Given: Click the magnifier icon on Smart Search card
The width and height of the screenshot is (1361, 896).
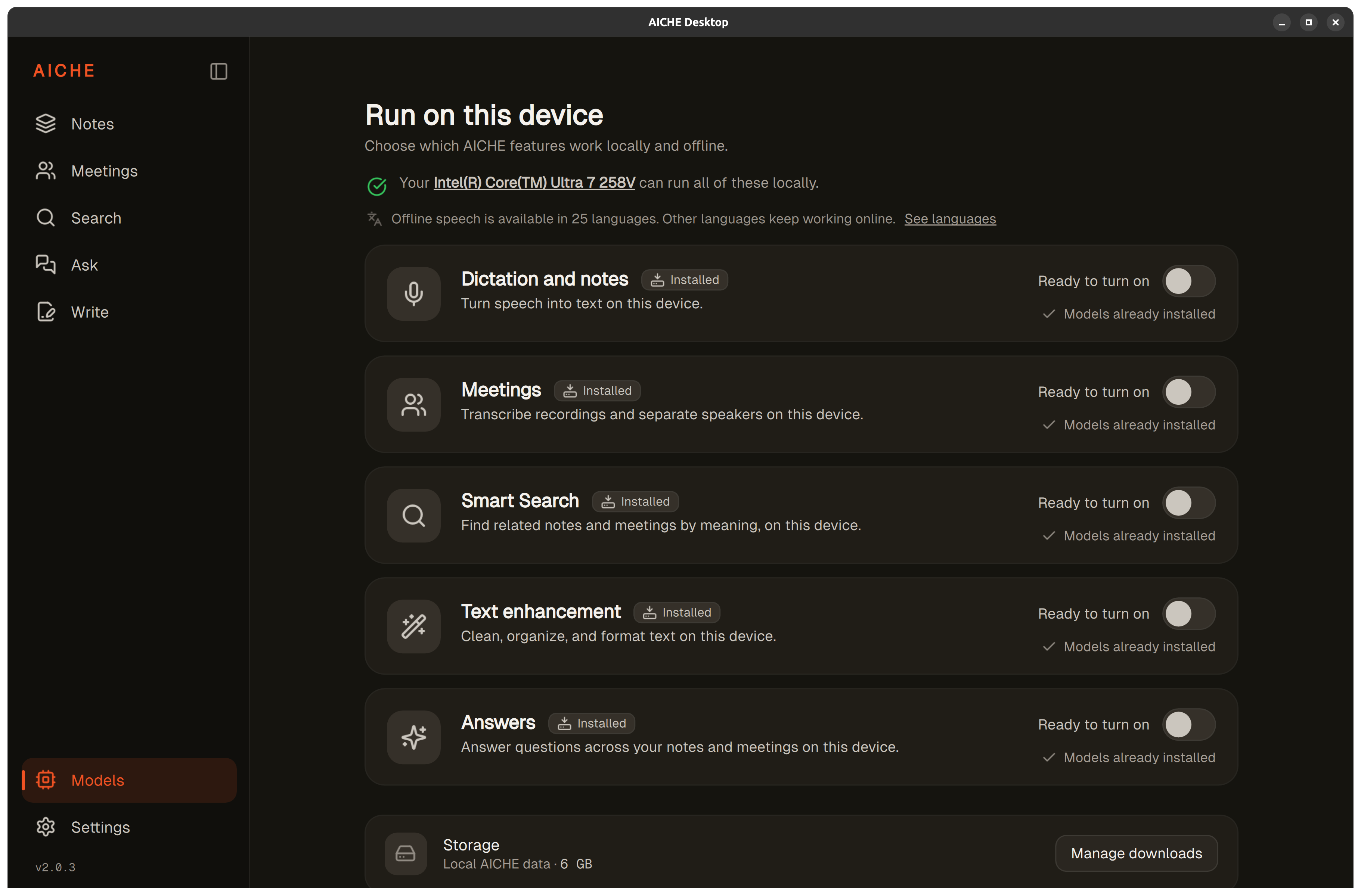Looking at the screenshot, I should click(413, 516).
